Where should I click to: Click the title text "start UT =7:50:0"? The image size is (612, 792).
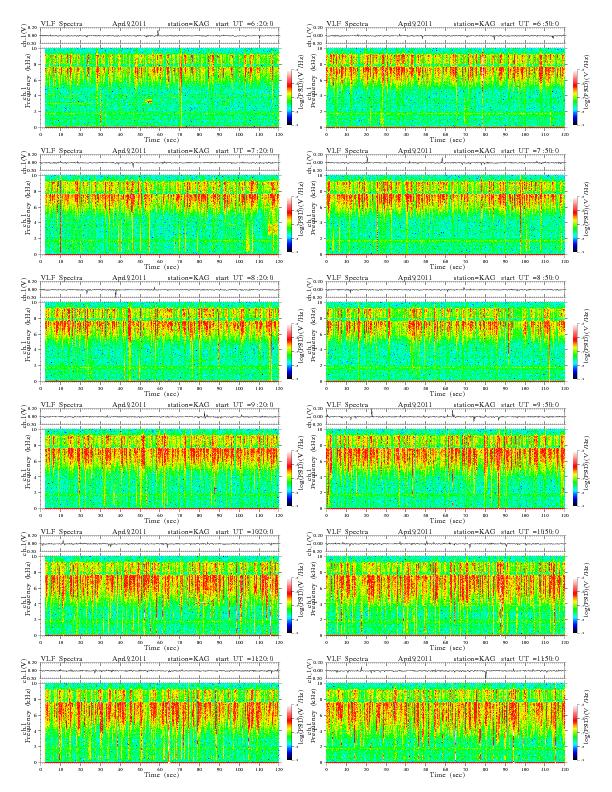coord(530,151)
